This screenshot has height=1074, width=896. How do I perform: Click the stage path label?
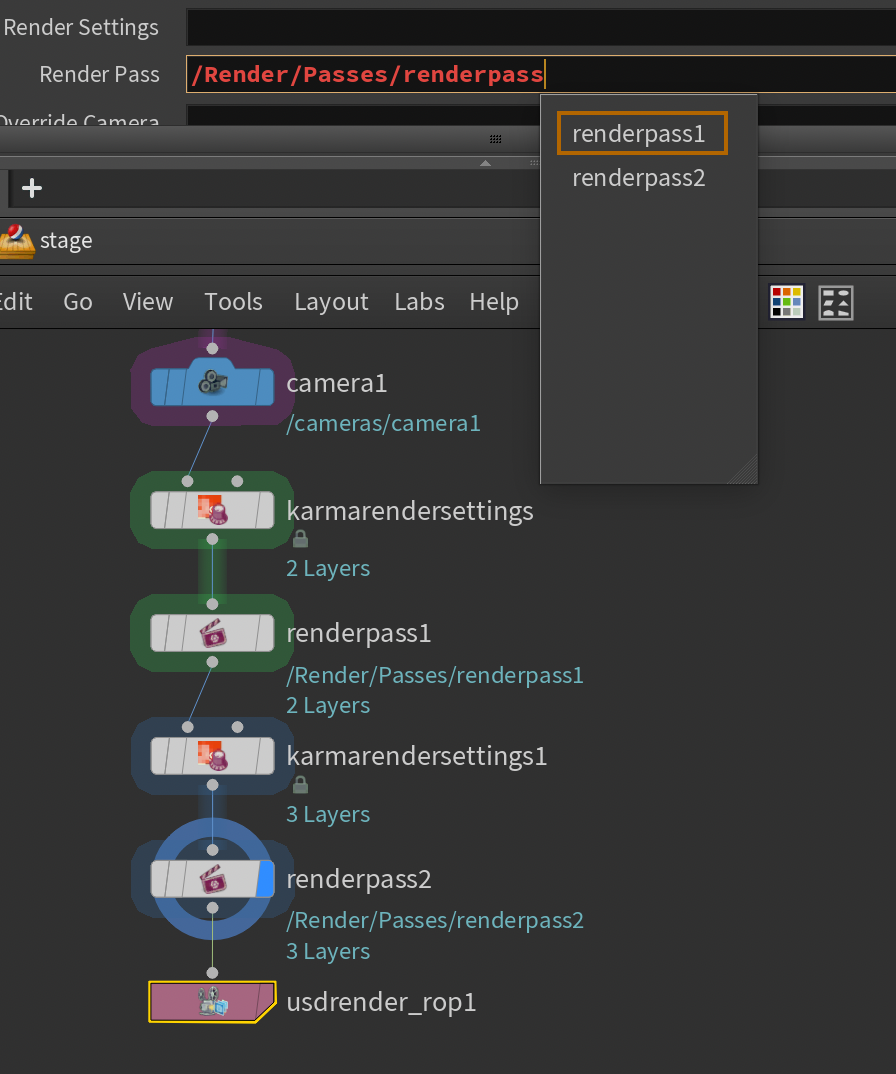(x=66, y=241)
